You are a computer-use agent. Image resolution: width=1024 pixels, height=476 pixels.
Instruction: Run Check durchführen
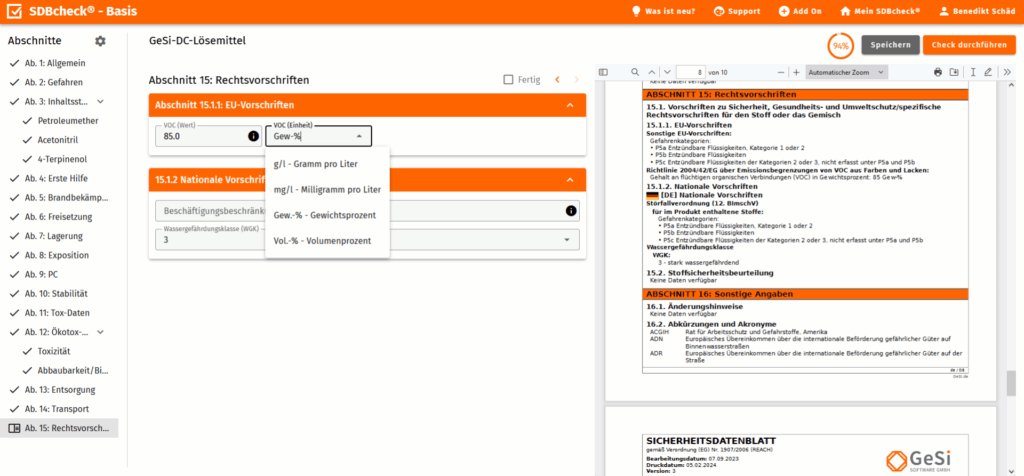click(x=968, y=45)
